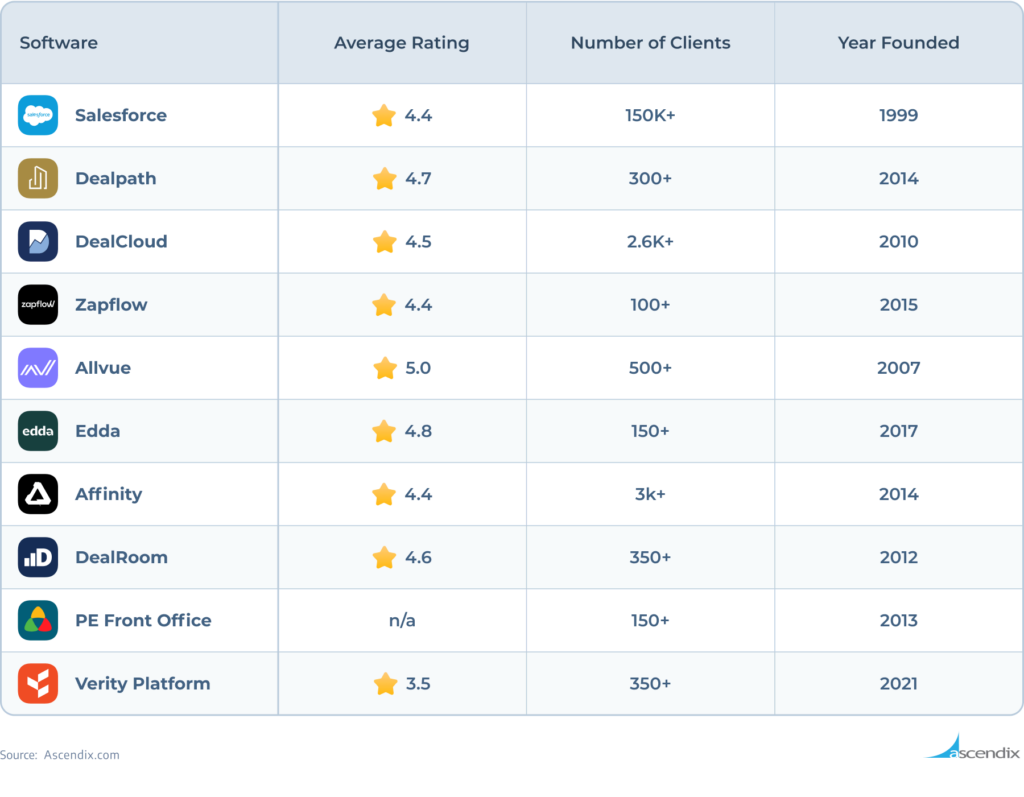Click the DealCloud dark blue logo icon
The image size is (1024, 797).
[38, 242]
